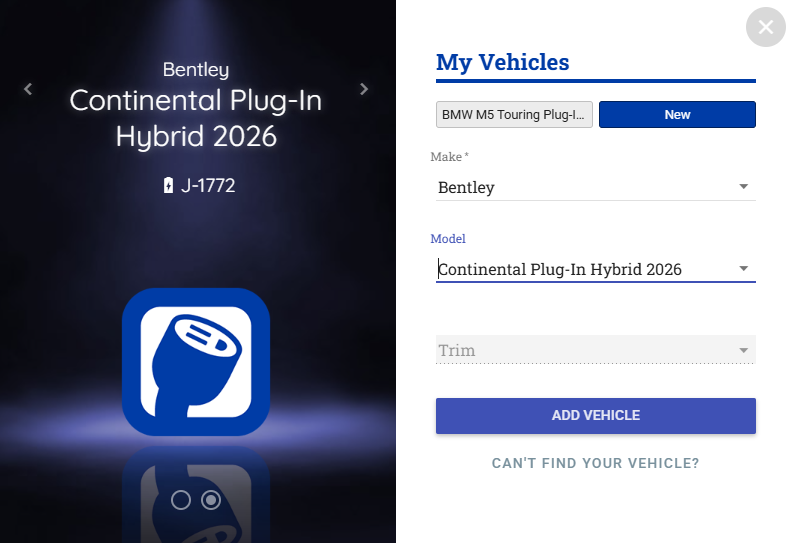Click the battery icon beside J-1772
The height and width of the screenshot is (543, 793).
coord(168,185)
